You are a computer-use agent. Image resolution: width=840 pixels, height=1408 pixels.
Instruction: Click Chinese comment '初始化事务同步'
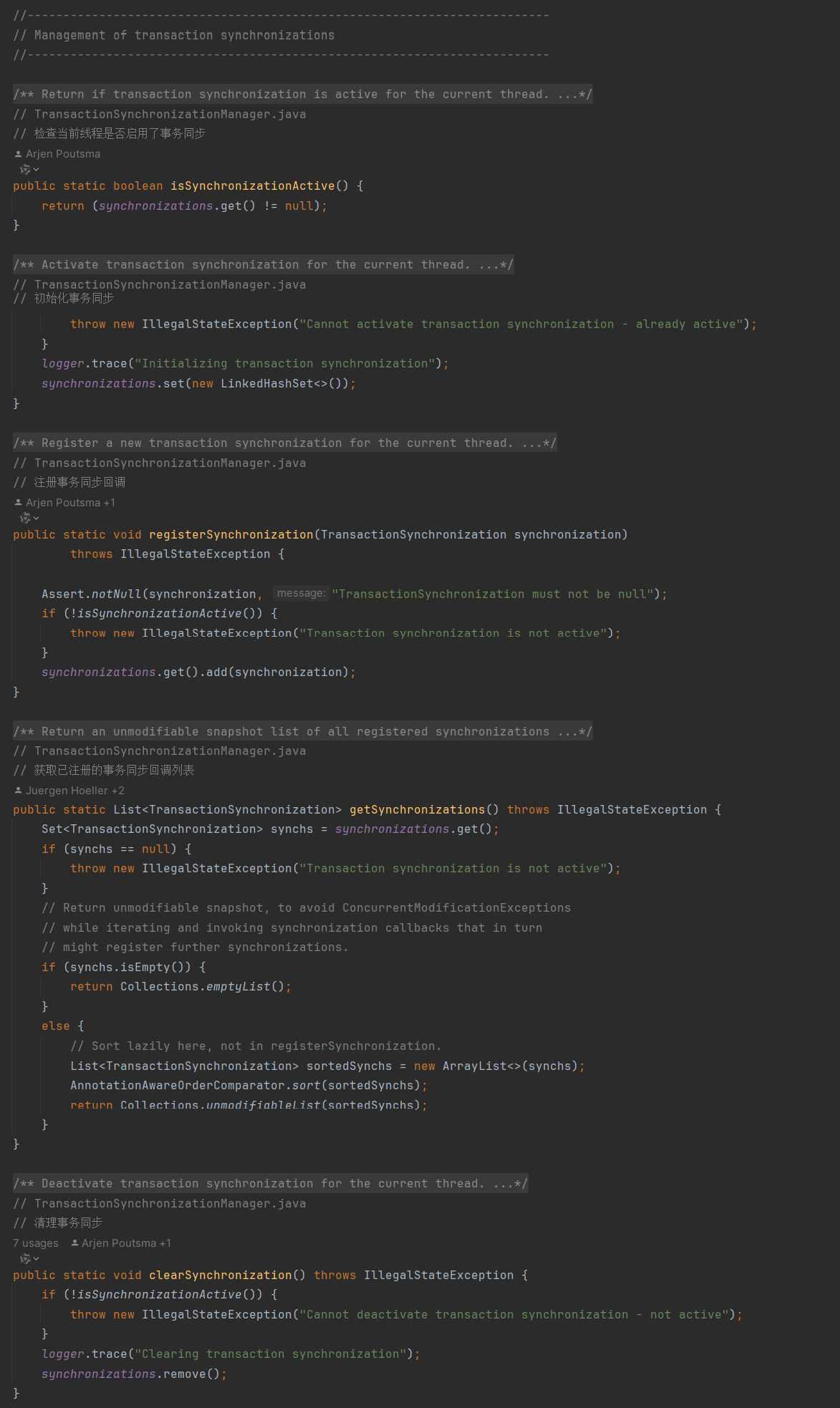click(x=64, y=299)
